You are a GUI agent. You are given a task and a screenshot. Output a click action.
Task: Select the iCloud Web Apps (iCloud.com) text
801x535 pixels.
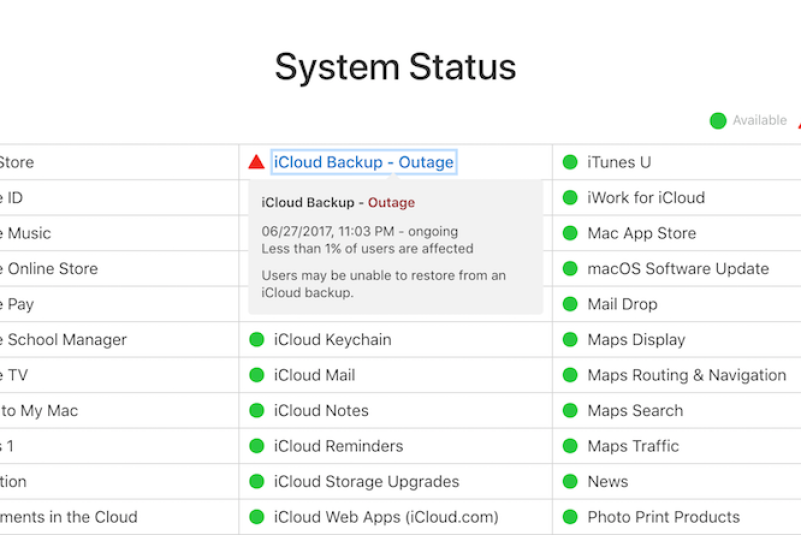point(386,517)
